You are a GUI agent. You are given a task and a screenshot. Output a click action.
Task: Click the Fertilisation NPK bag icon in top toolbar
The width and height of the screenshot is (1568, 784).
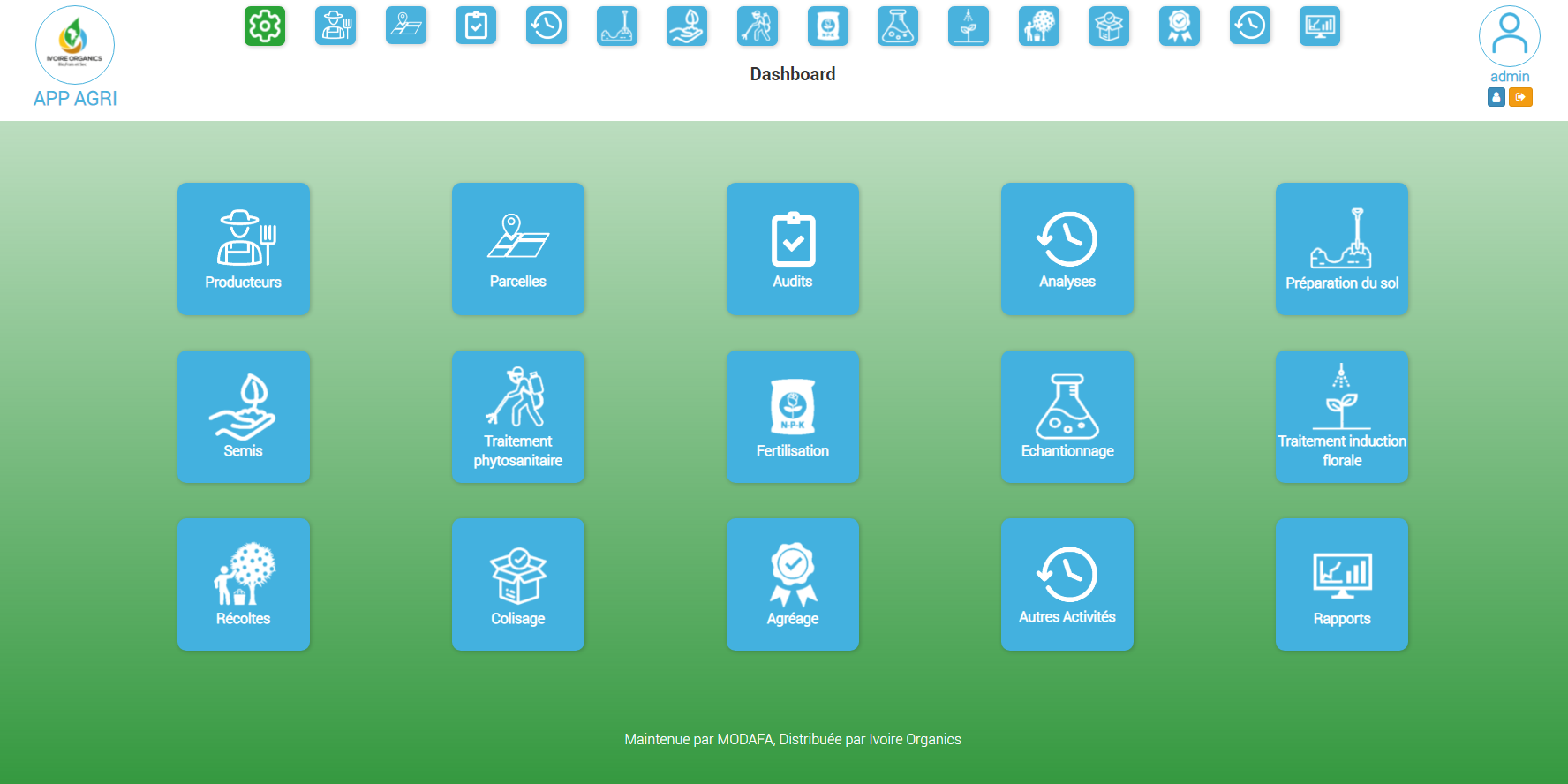(827, 26)
